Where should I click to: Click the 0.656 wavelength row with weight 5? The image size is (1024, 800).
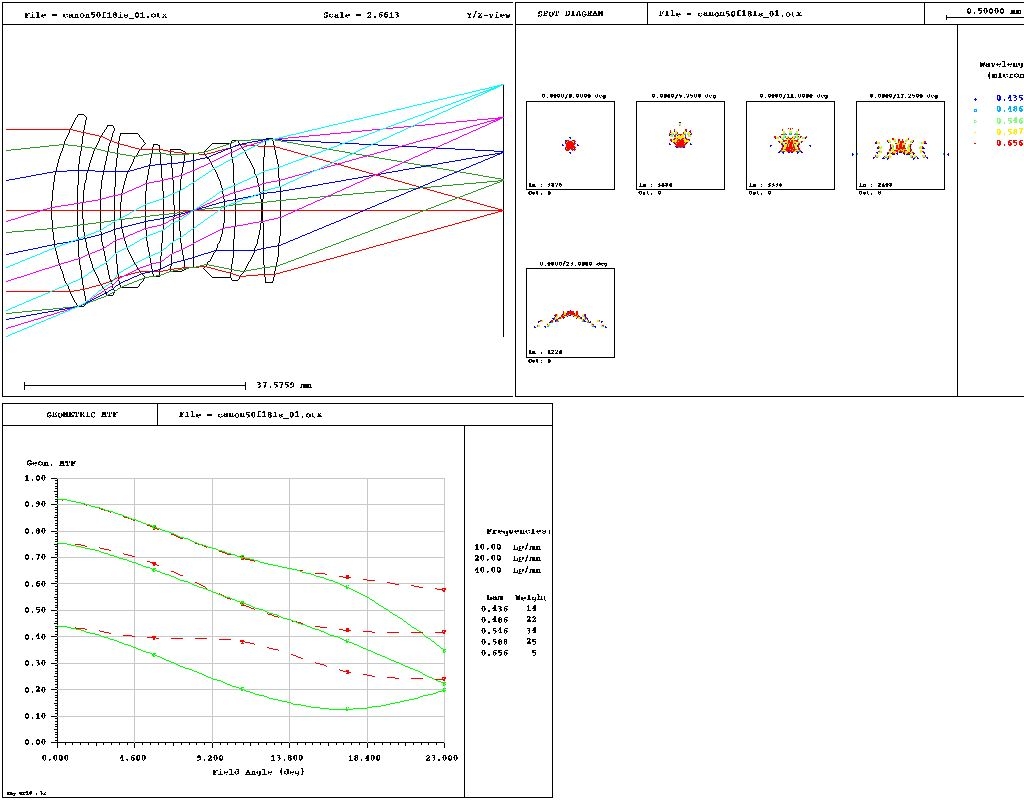pos(509,653)
